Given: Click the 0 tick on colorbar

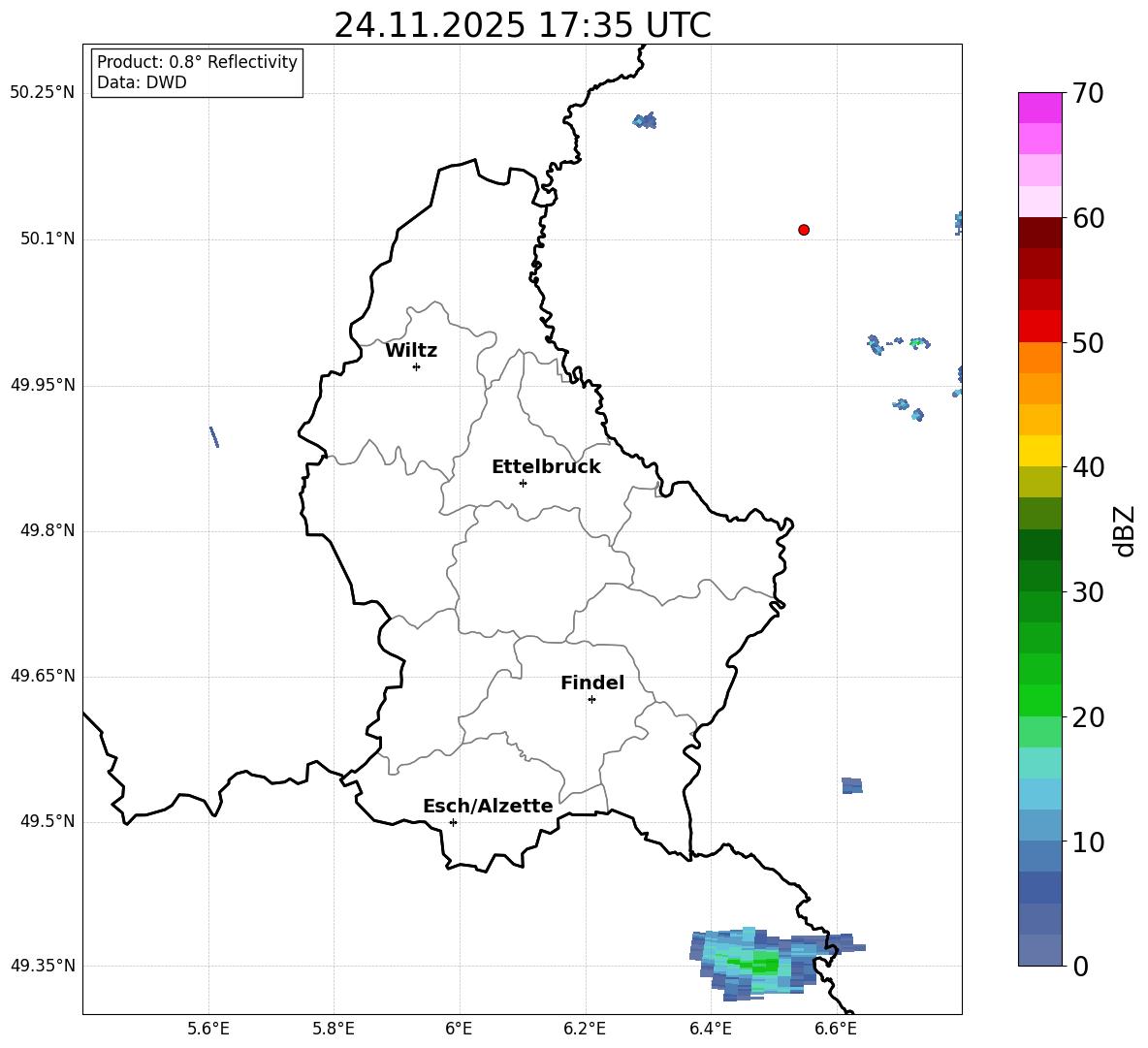Looking at the screenshot, I should 1080,966.
